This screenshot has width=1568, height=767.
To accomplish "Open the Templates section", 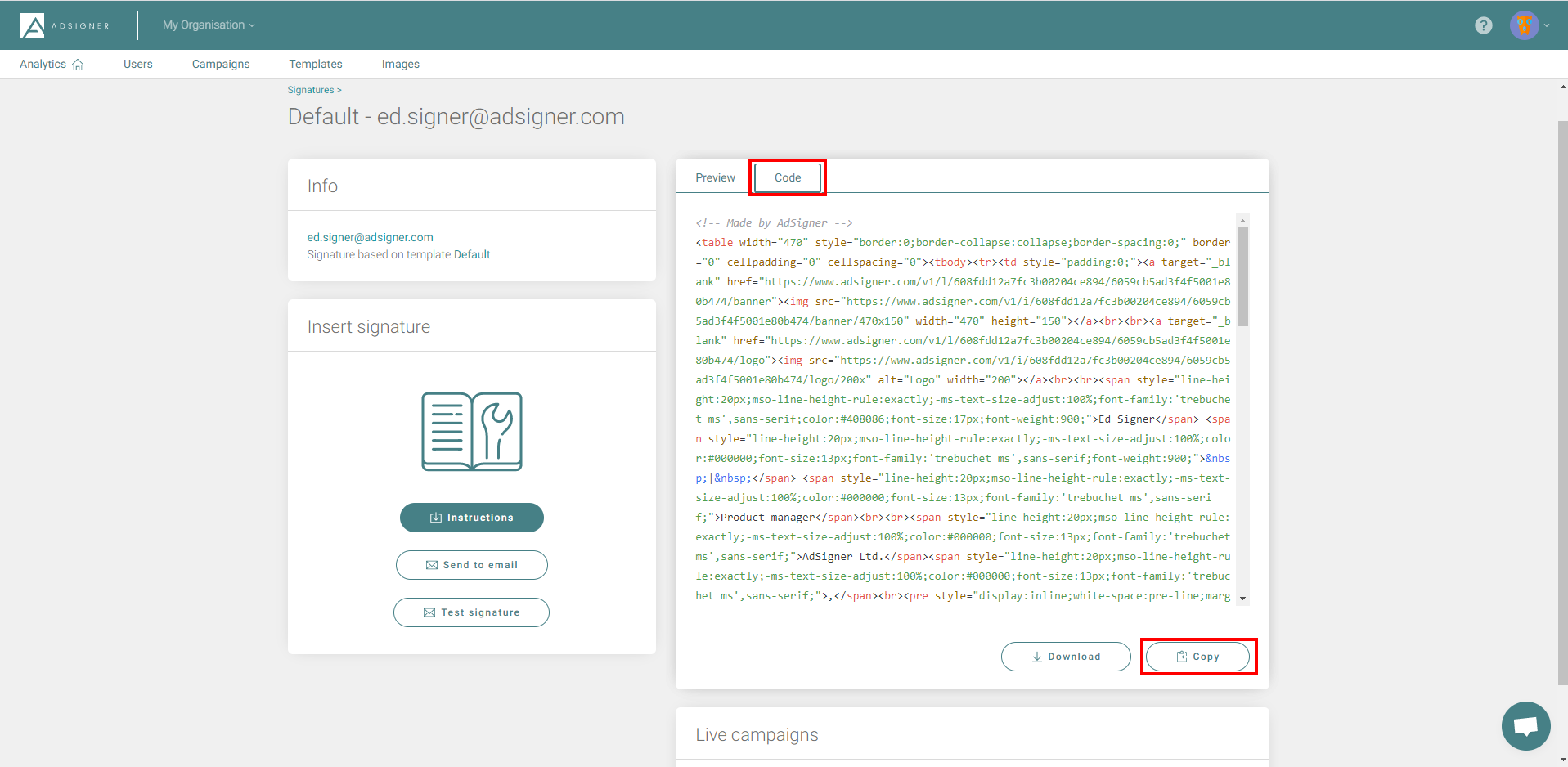I will point(315,64).
